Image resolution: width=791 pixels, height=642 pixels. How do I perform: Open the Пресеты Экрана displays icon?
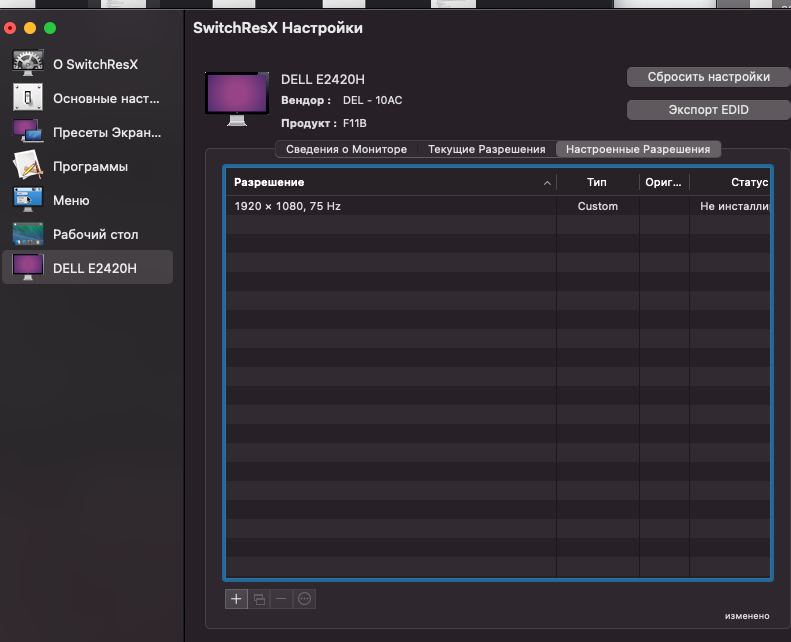[28, 131]
